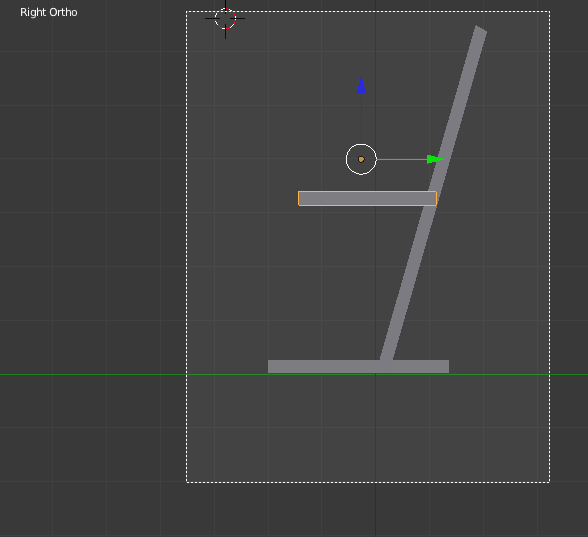Click the dashed selection box's top-left corner
588x537 pixels.
tap(186, 11)
